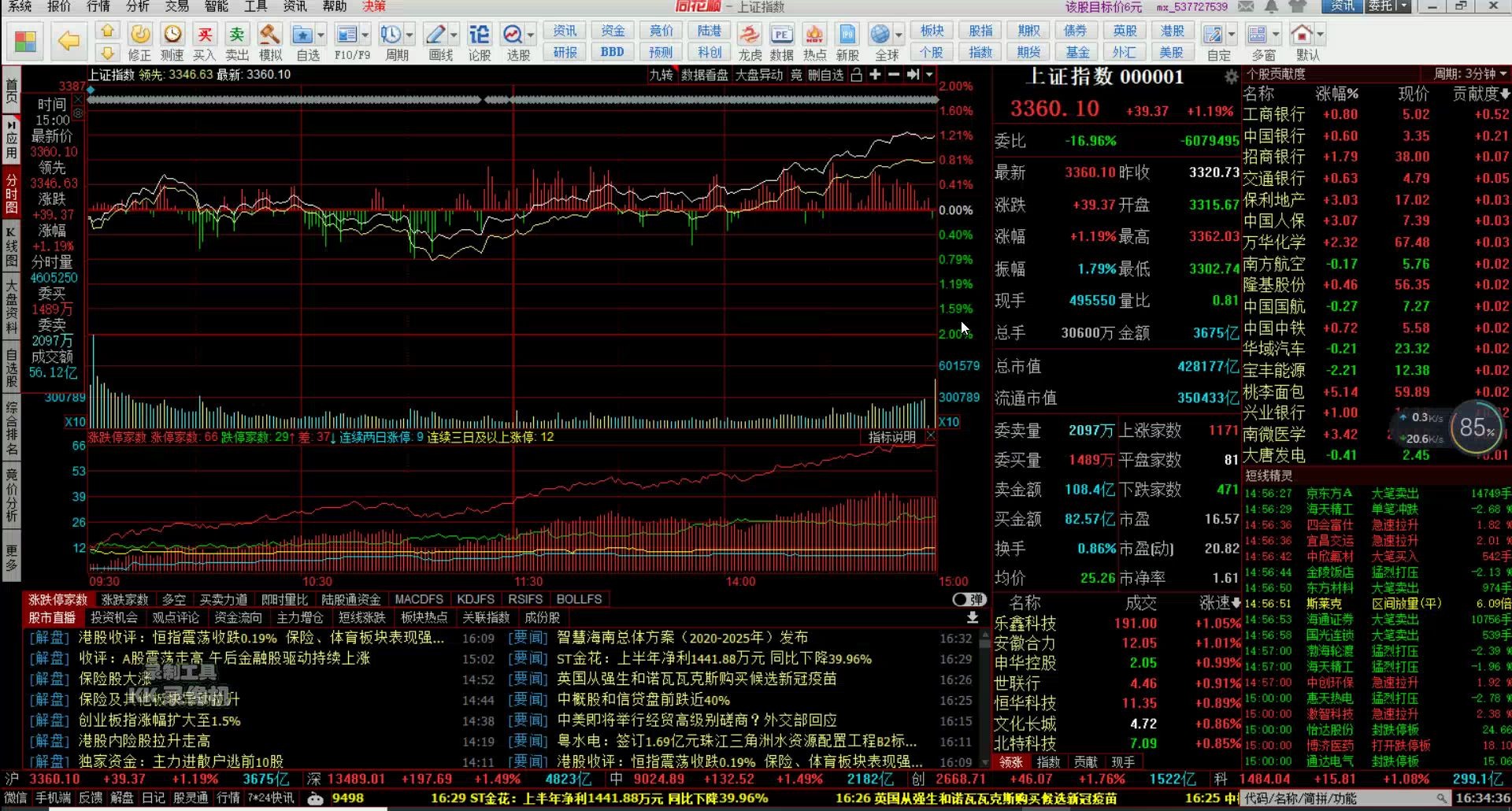Open the 模拟 simulation gavel icon
The height and width of the screenshot is (811, 1512).
270,42
